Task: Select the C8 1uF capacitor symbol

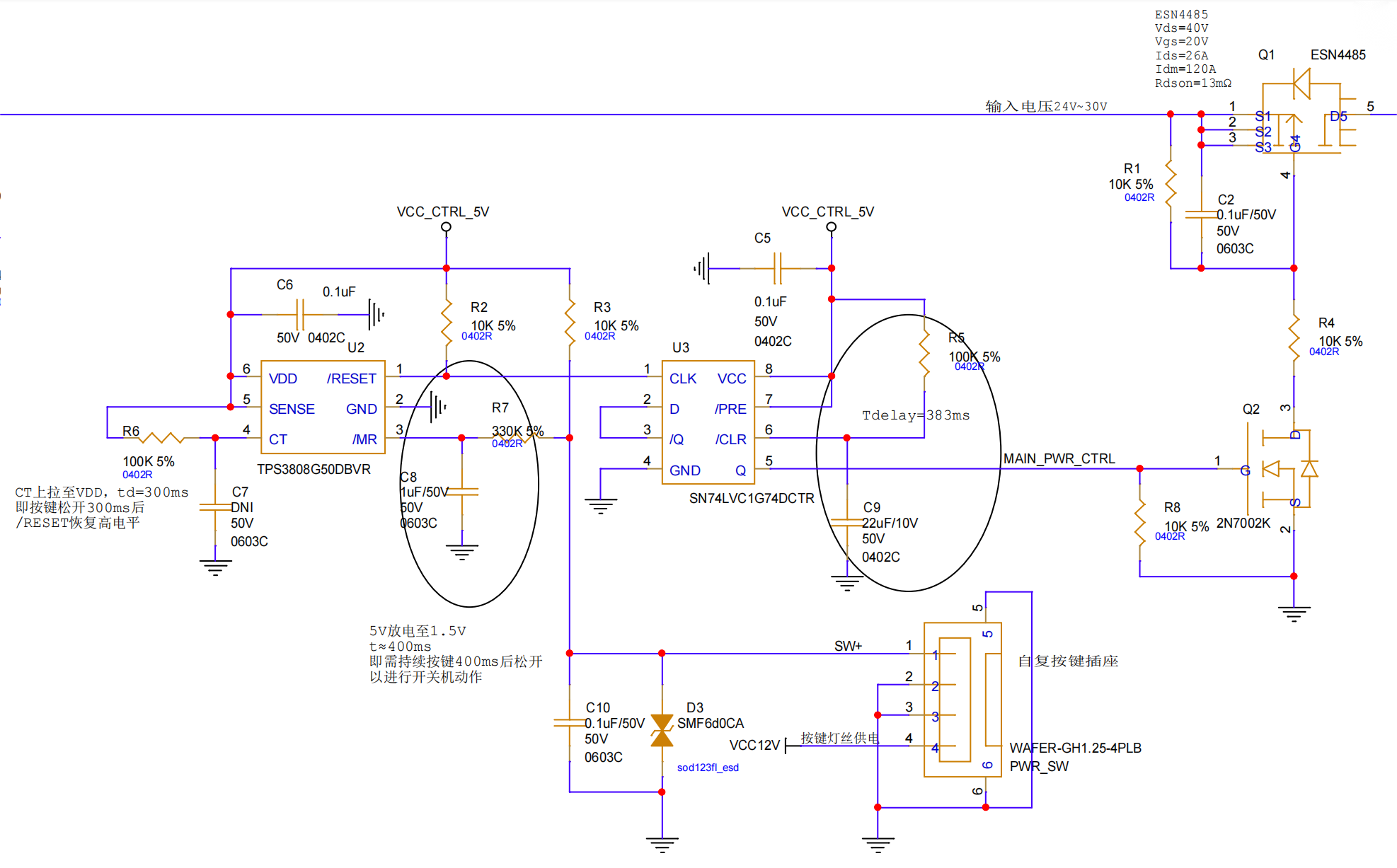Action: (x=462, y=492)
